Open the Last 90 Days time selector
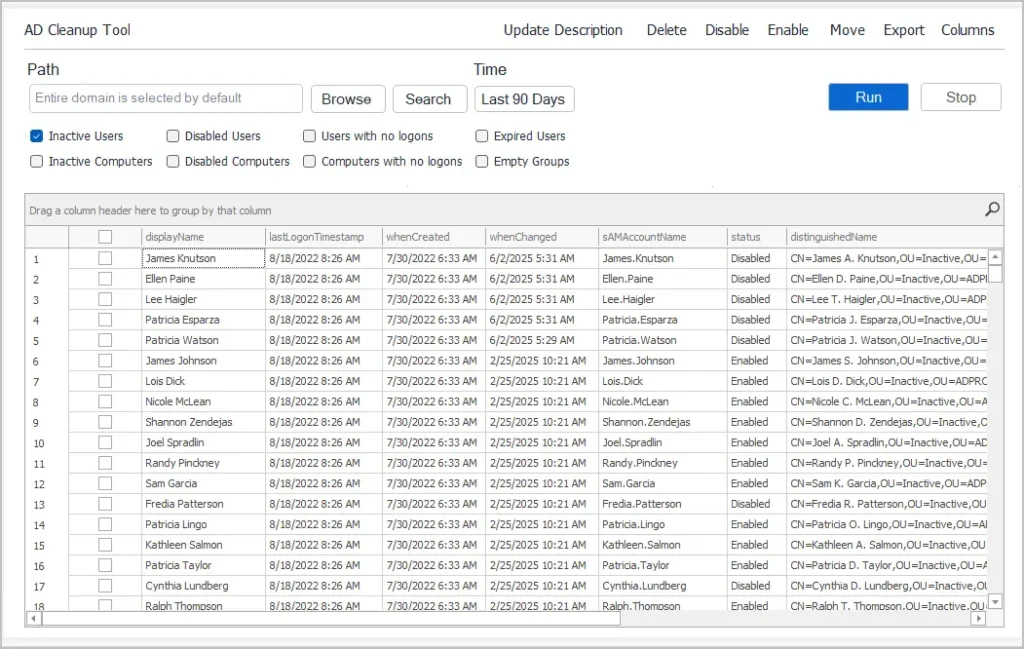This screenshot has height=649, width=1024. [x=524, y=99]
